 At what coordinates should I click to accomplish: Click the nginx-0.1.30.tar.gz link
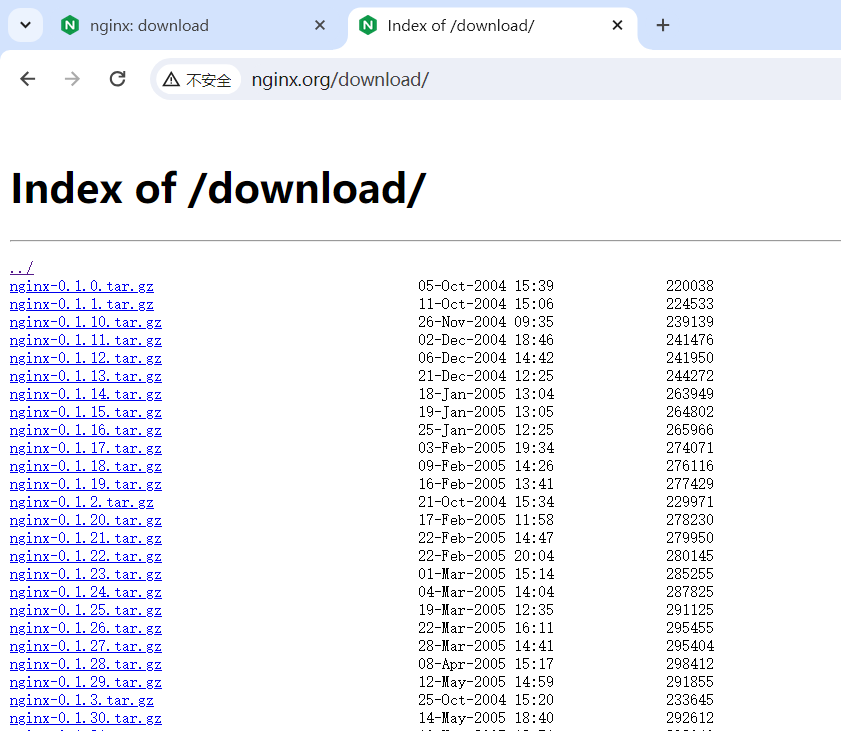tap(86, 718)
